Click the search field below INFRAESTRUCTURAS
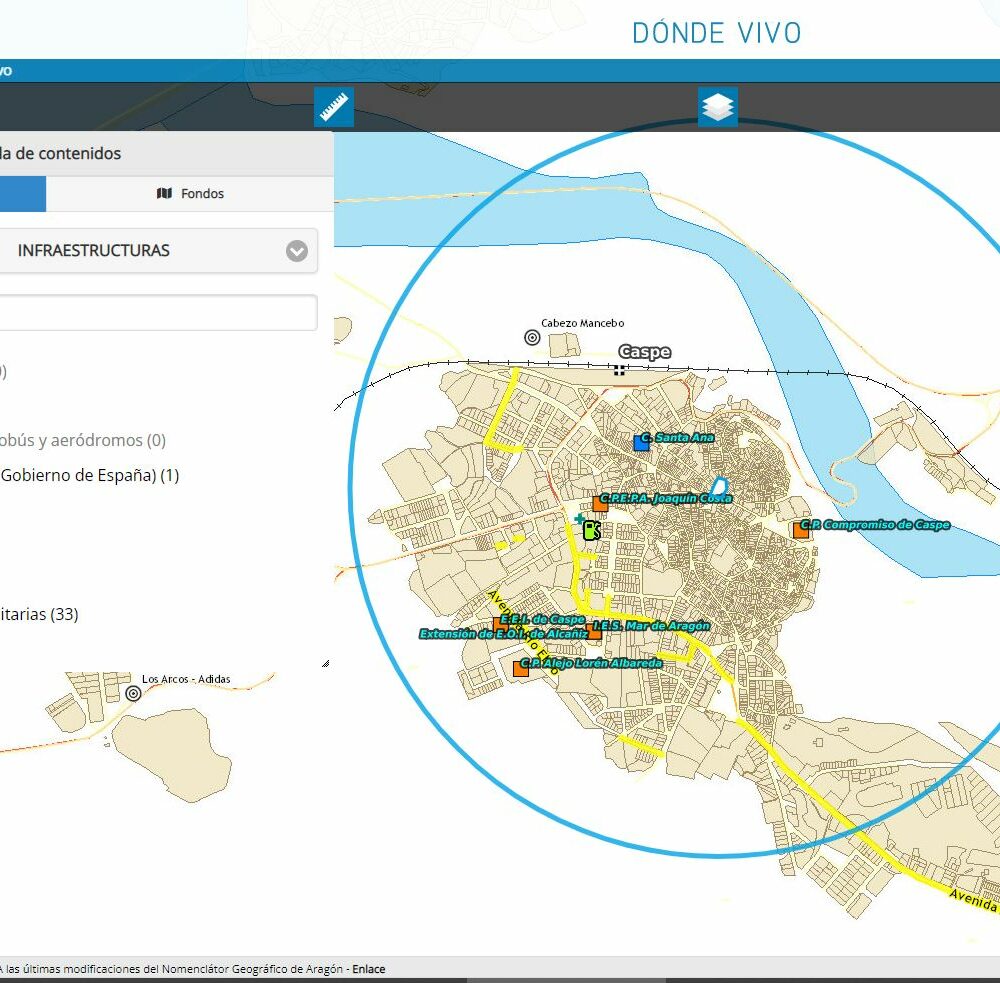Screen dimensions: 1000x983 (158, 313)
